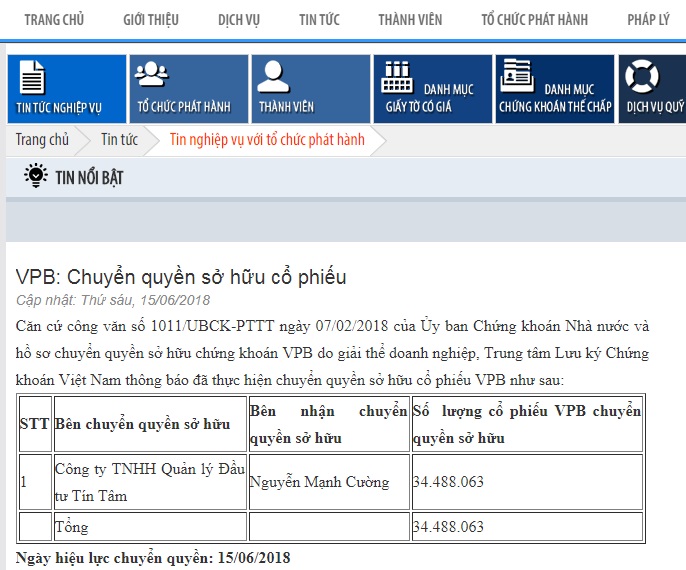
Task: Open the DỊCH VỤ menu item
Action: click(x=239, y=20)
